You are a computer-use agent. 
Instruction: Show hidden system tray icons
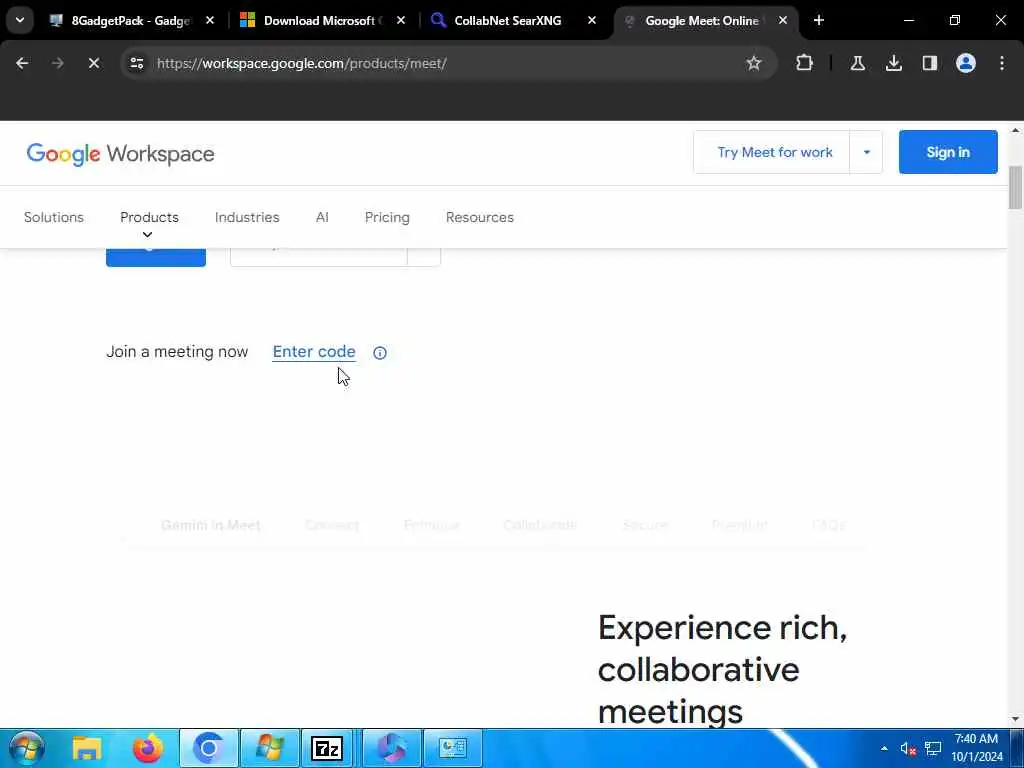click(884, 748)
